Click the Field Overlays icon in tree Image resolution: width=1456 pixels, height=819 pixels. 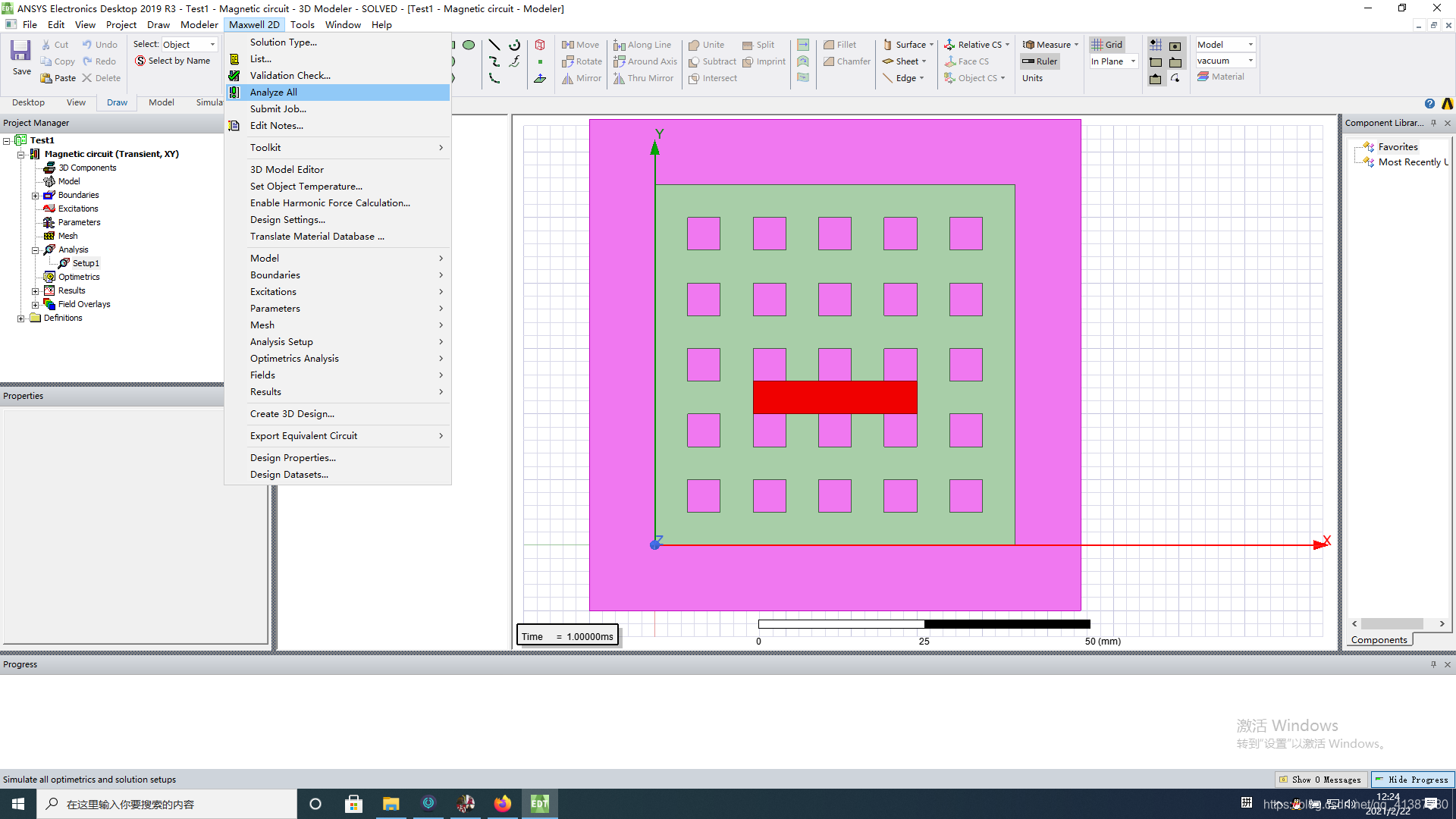pos(49,304)
